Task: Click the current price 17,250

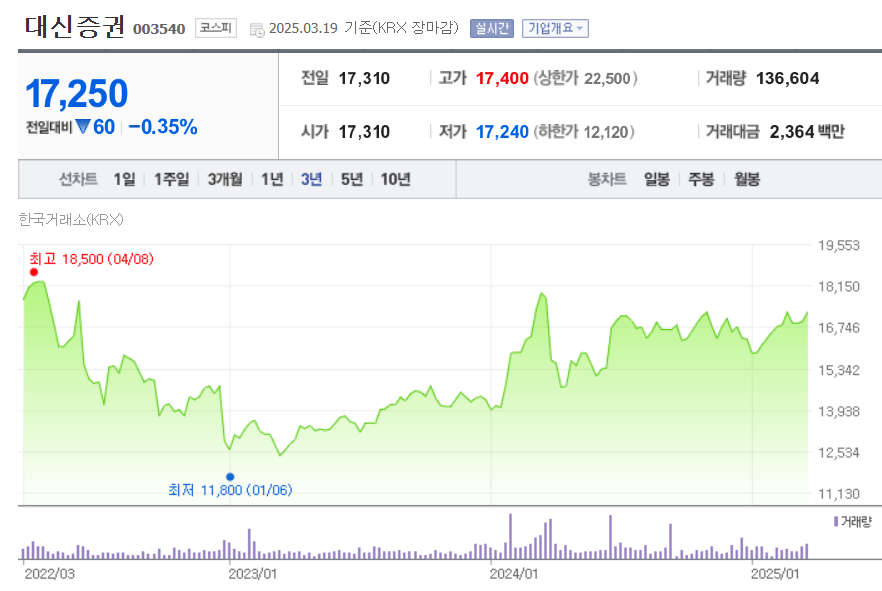Action: [x=76, y=93]
